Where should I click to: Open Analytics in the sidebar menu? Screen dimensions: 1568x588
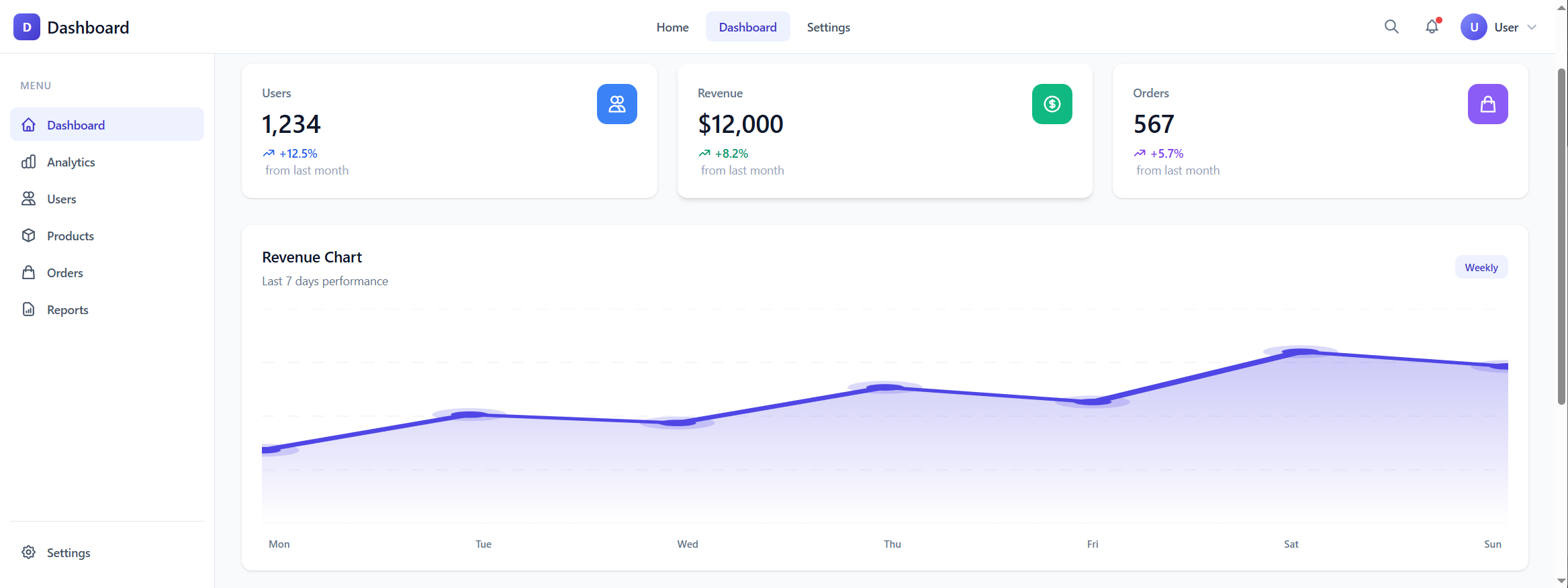click(107, 162)
